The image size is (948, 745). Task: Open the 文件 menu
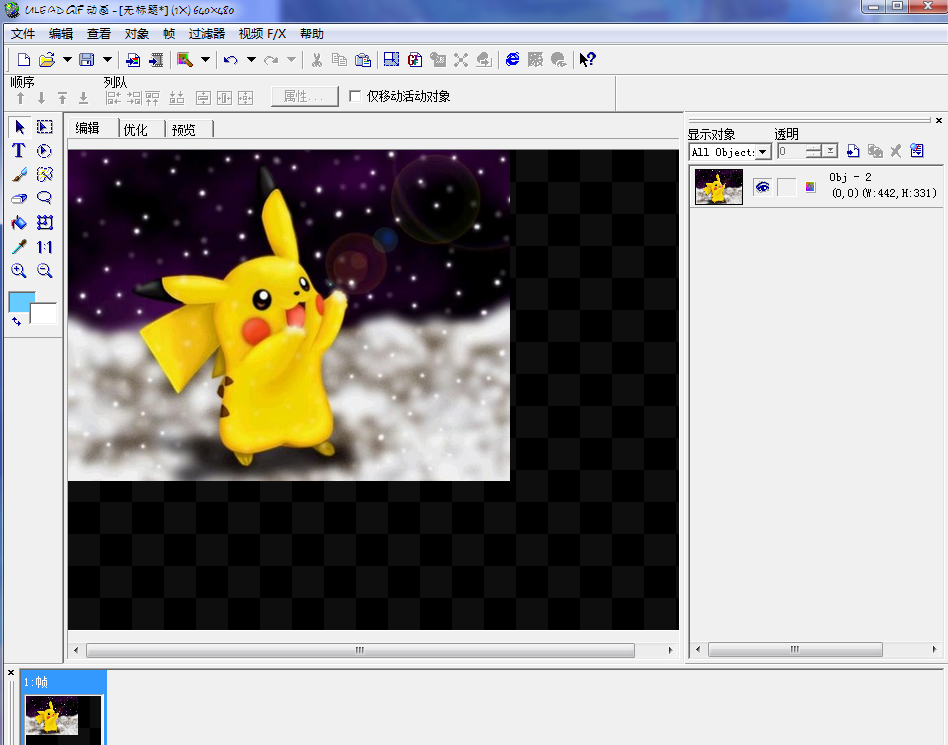point(23,34)
